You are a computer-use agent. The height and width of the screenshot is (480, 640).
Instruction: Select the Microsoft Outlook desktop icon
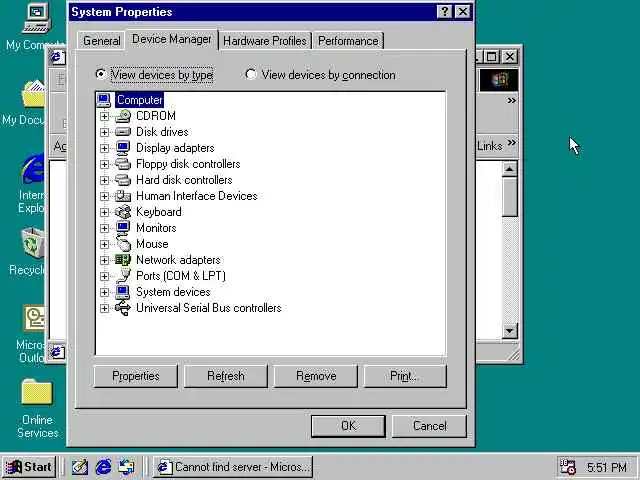point(35,318)
